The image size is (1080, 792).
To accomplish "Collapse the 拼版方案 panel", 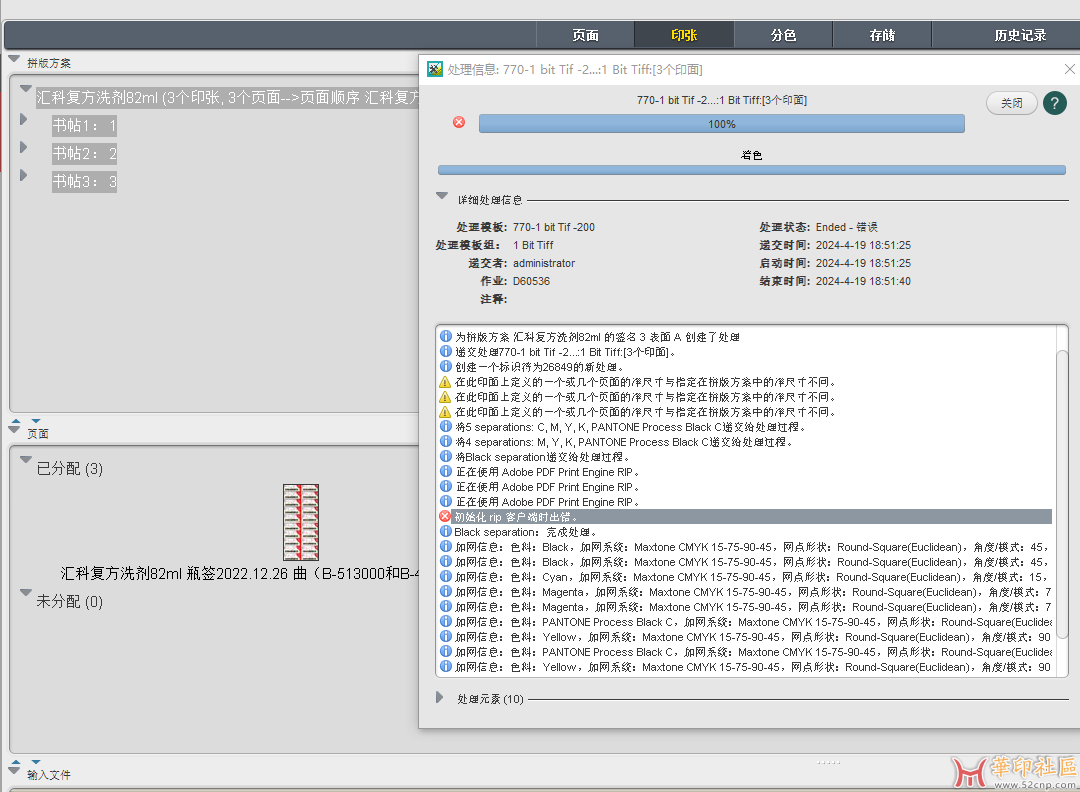I will (14, 59).
